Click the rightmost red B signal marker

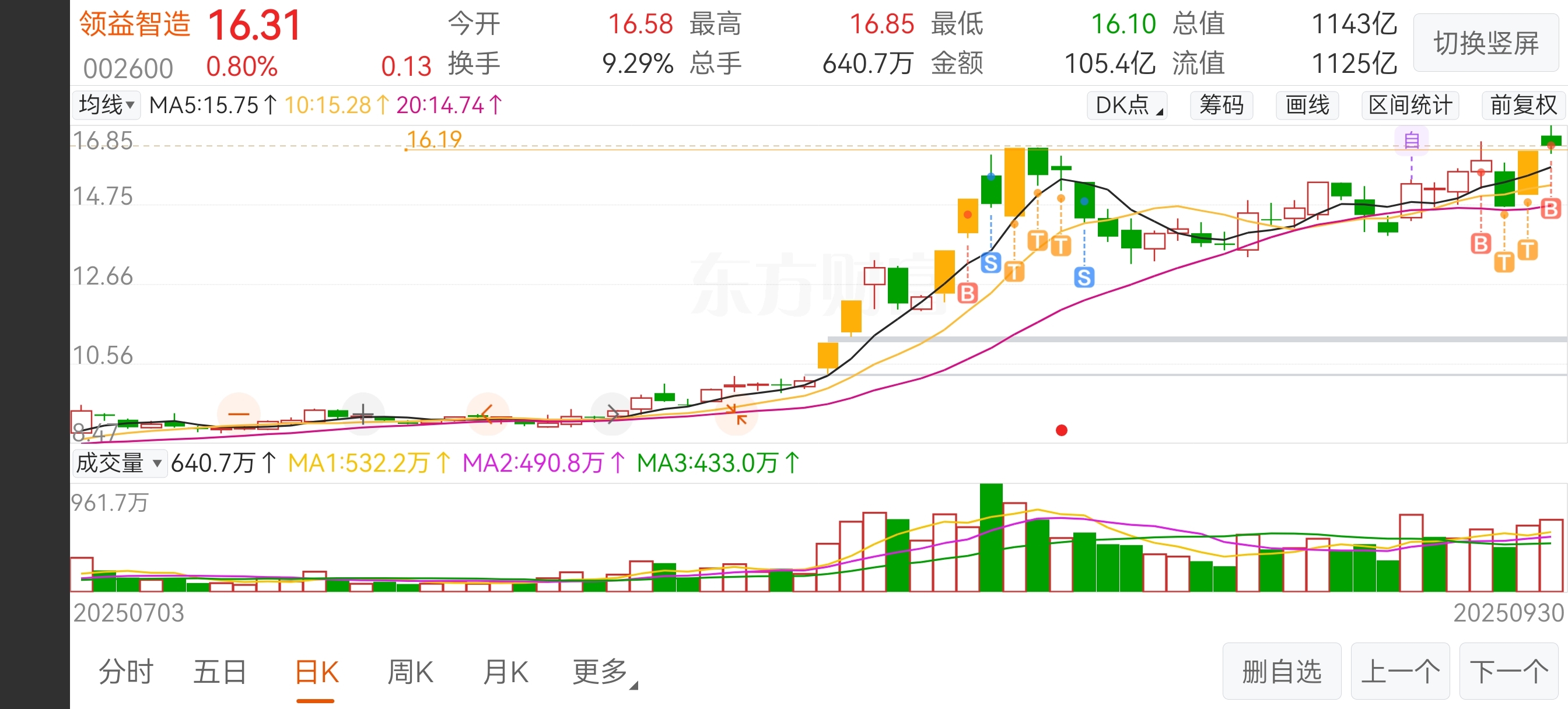tap(1550, 209)
